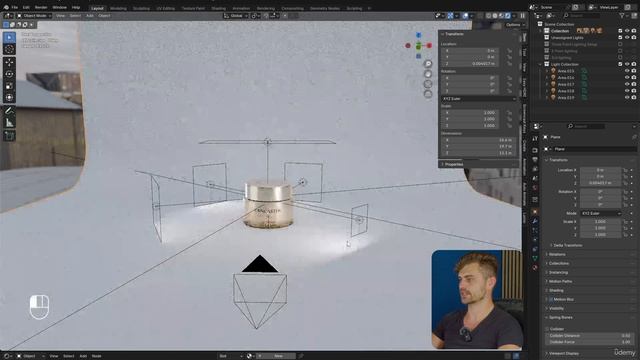Switch to the Layout workspace tab

point(97,8)
